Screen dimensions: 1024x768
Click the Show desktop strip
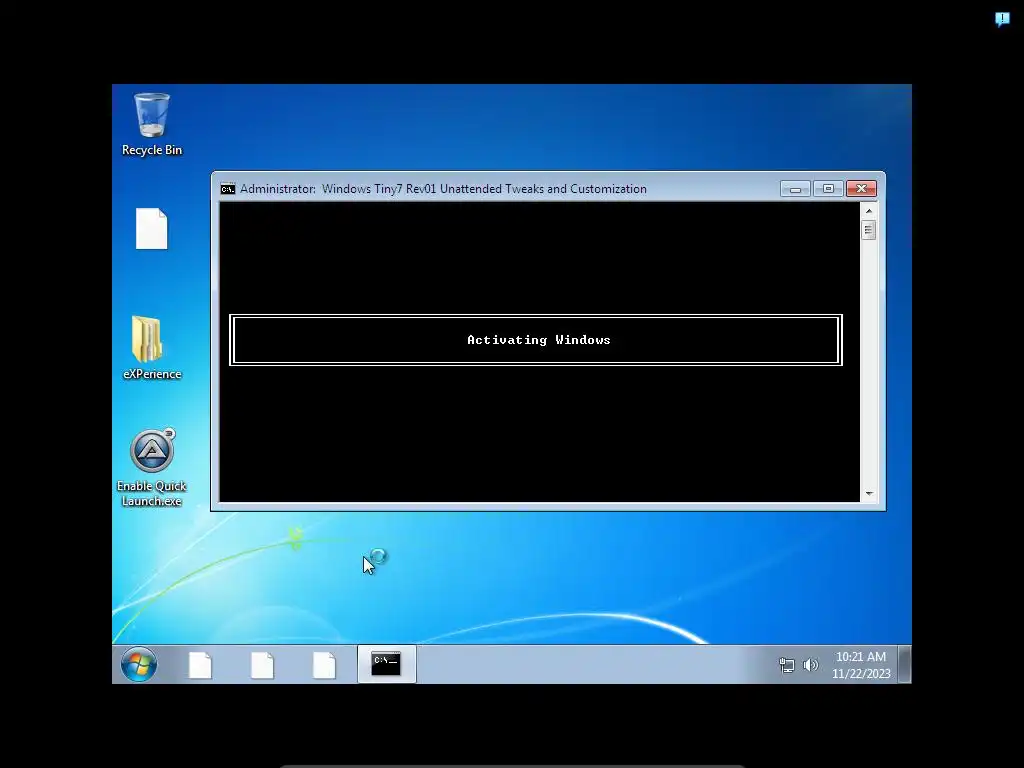tap(904, 664)
